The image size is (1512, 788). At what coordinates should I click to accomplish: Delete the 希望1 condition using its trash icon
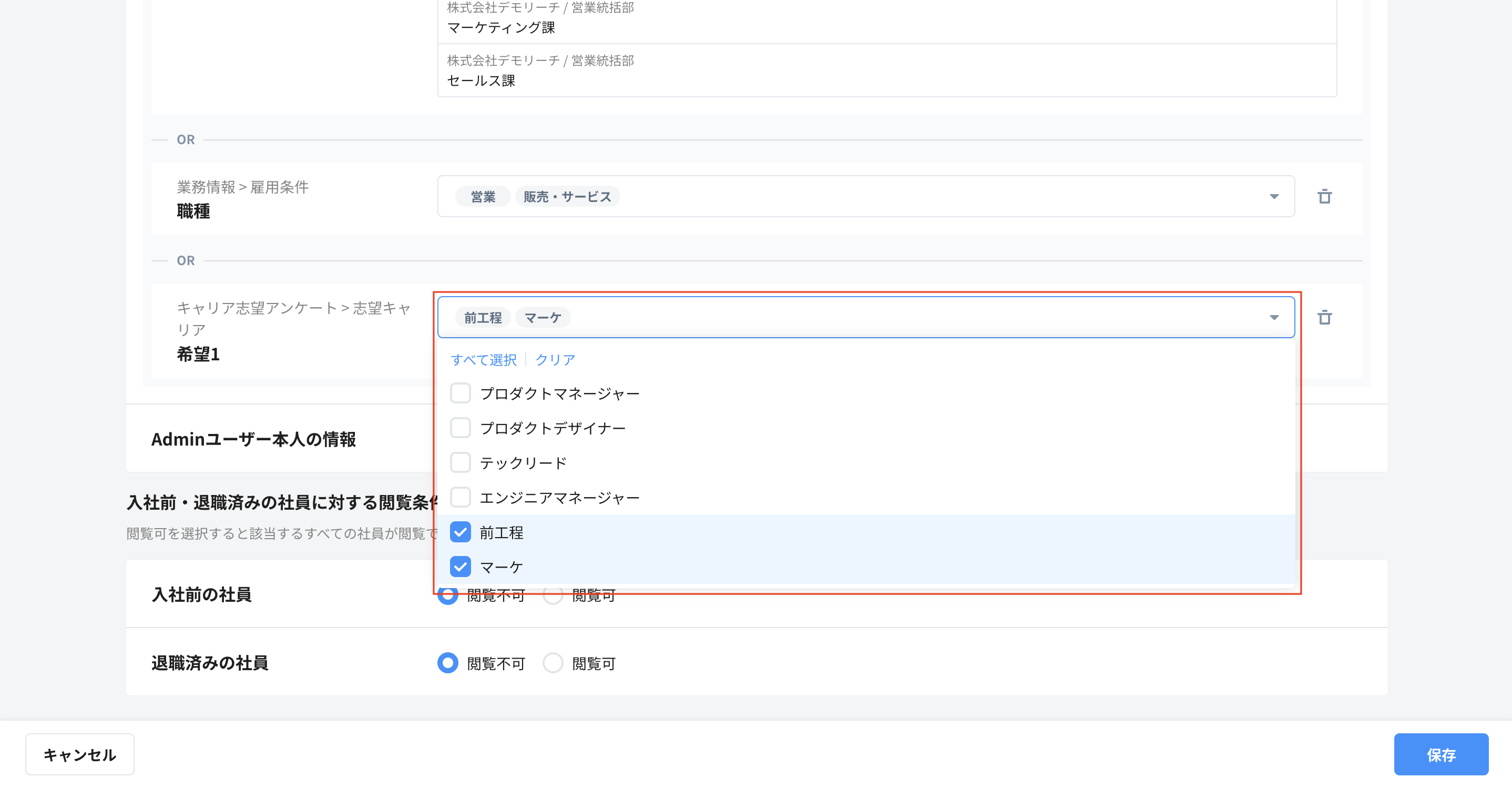click(x=1325, y=318)
